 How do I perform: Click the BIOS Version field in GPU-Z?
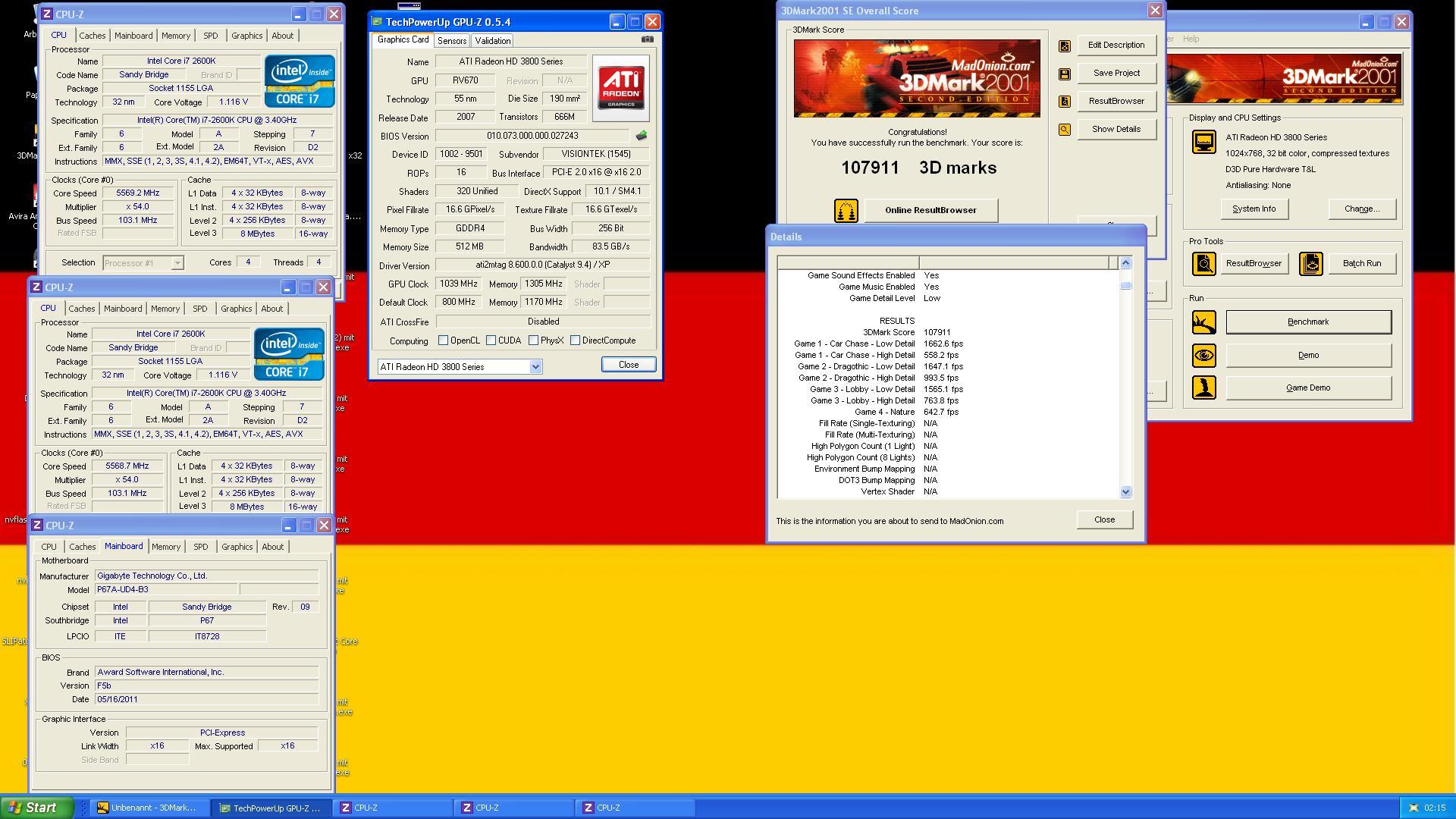point(532,136)
